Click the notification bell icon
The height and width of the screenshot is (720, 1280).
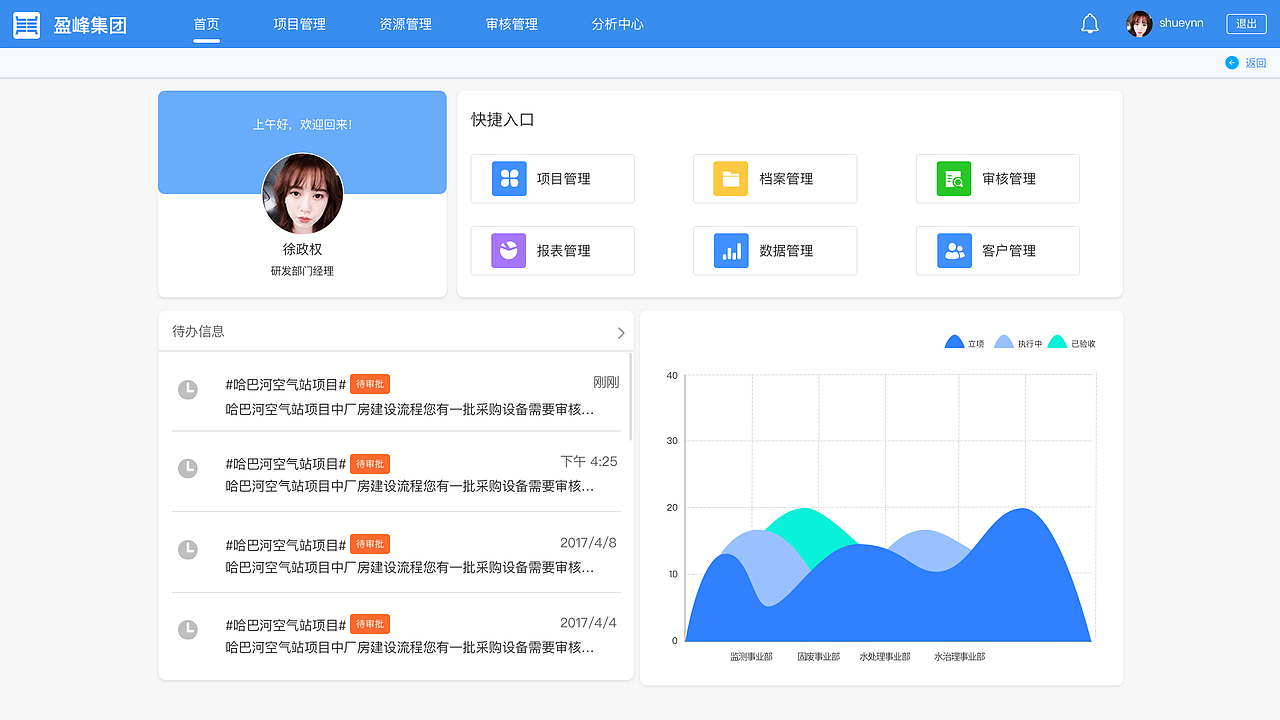pos(1091,22)
